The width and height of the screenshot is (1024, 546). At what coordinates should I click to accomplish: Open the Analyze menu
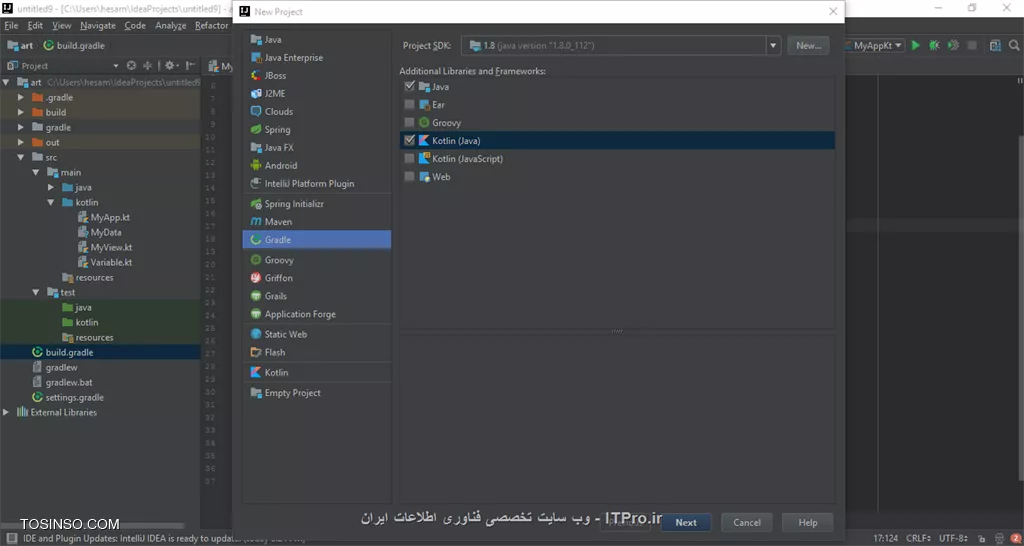[x=170, y=25]
